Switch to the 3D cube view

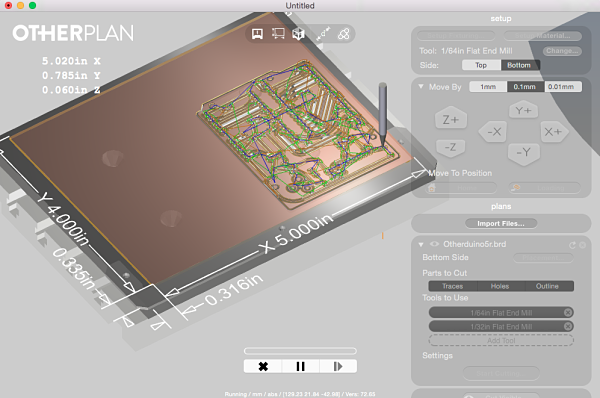pos(298,34)
